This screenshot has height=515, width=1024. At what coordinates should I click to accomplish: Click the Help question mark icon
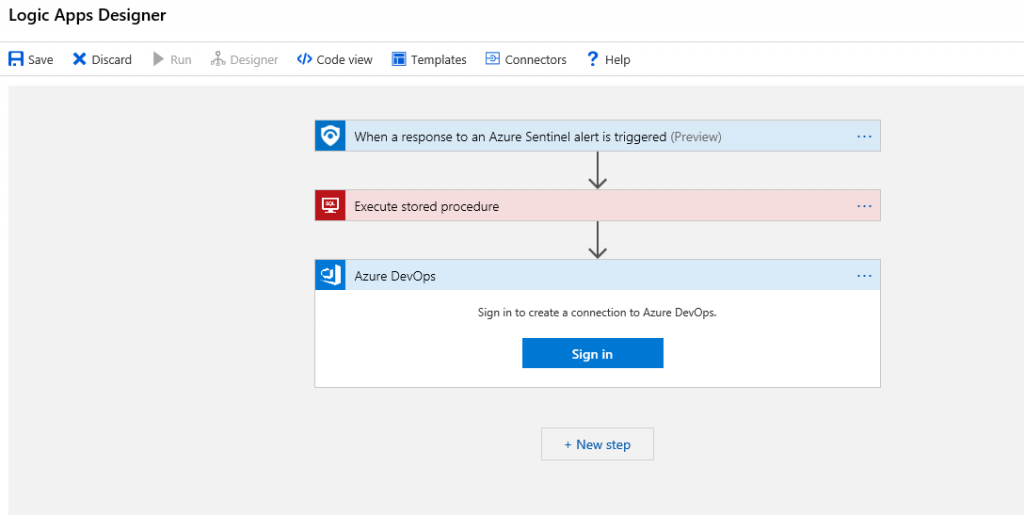point(592,59)
